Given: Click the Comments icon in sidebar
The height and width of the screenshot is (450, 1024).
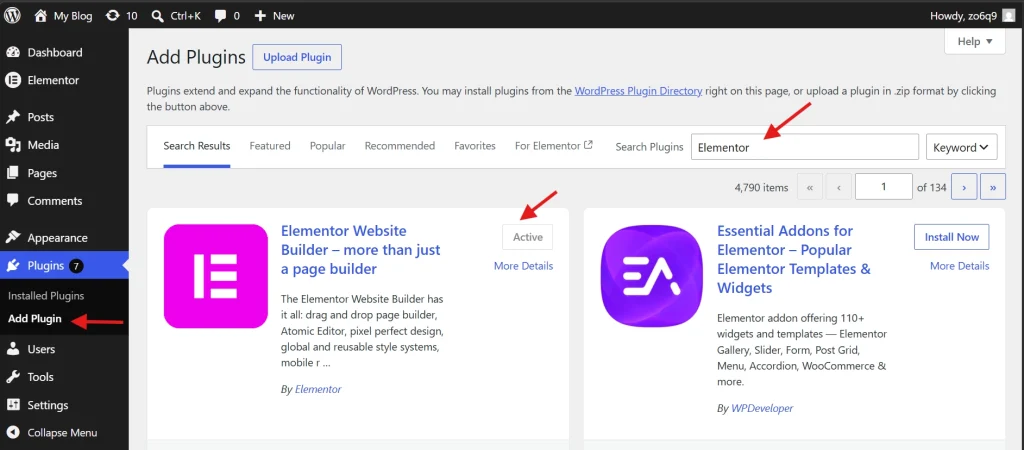Looking at the screenshot, I should click(x=13, y=201).
